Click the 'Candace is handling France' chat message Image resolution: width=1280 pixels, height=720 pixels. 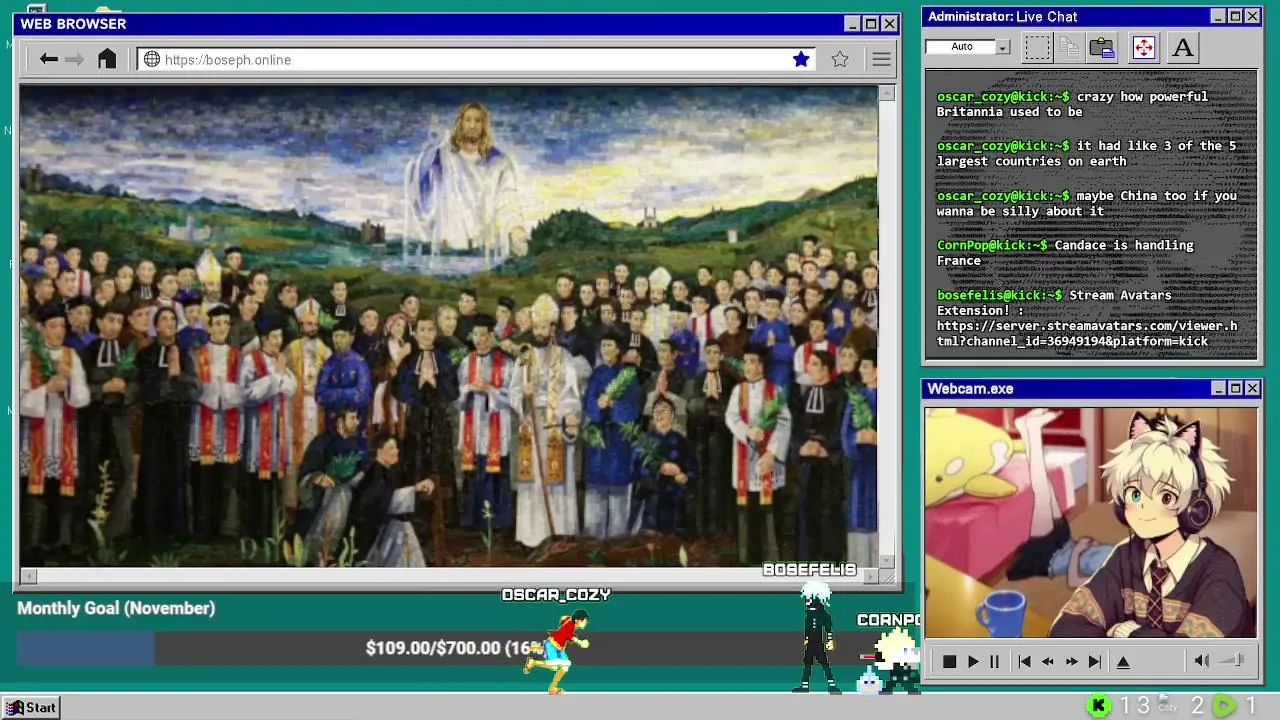(1065, 253)
